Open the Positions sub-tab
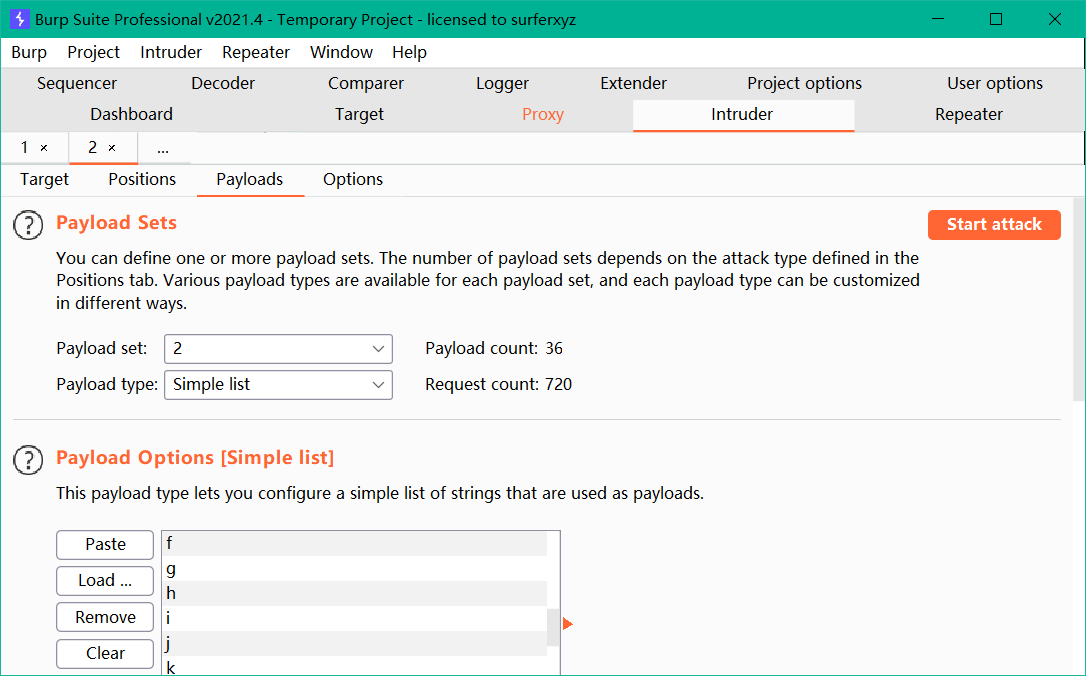 [142, 179]
